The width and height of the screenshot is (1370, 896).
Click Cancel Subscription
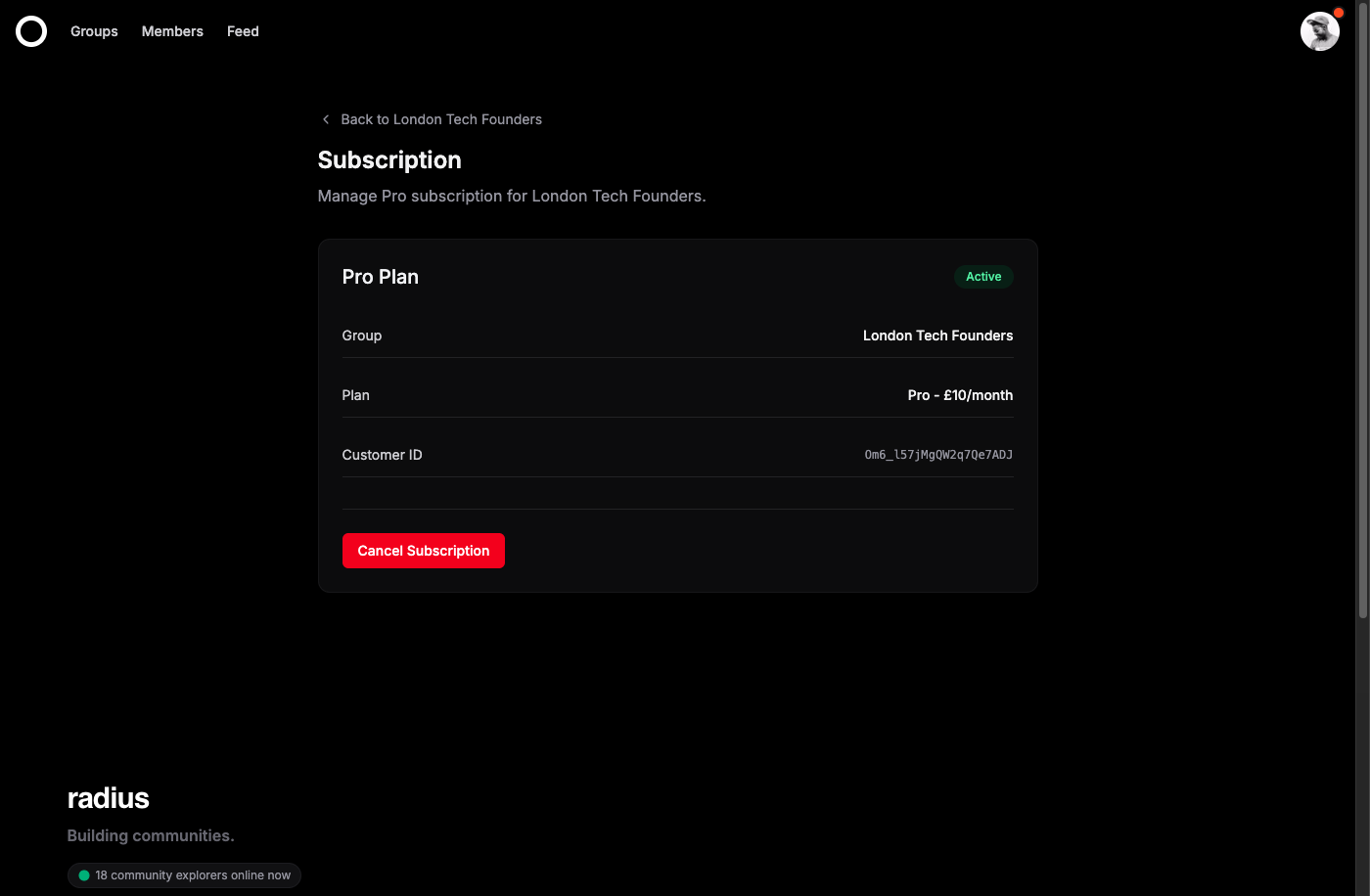(x=423, y=551)
